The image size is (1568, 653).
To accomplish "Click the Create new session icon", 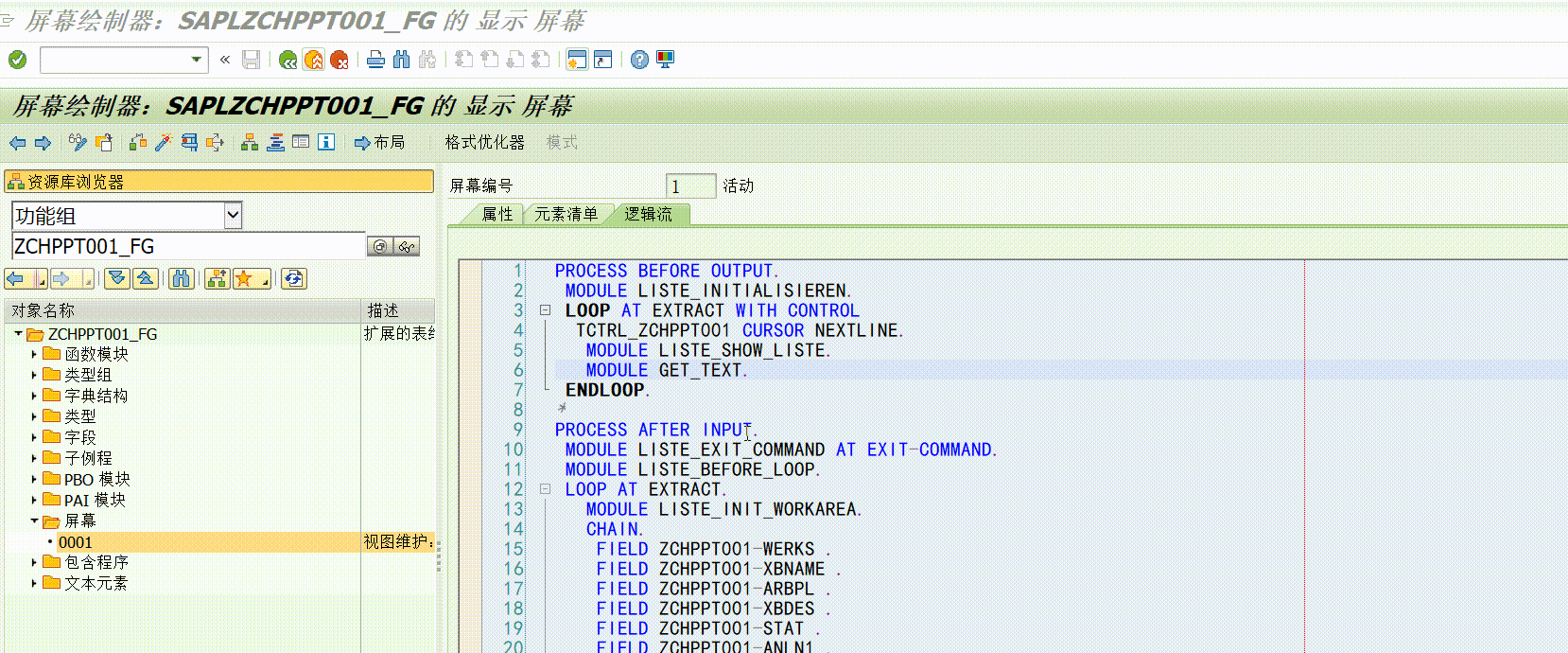I will pyautogui.click(x=577, y=60).
